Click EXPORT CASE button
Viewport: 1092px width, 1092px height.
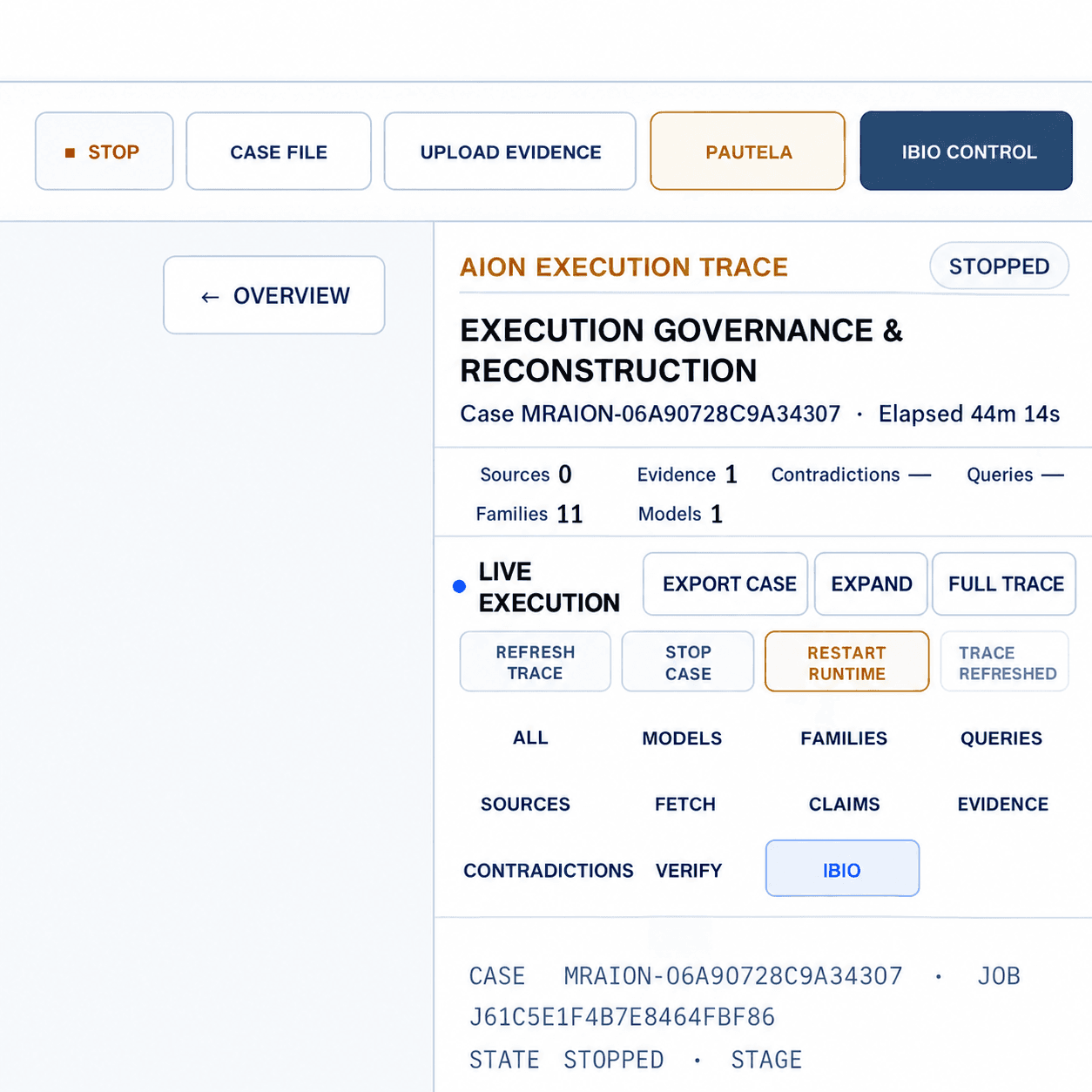725,583
